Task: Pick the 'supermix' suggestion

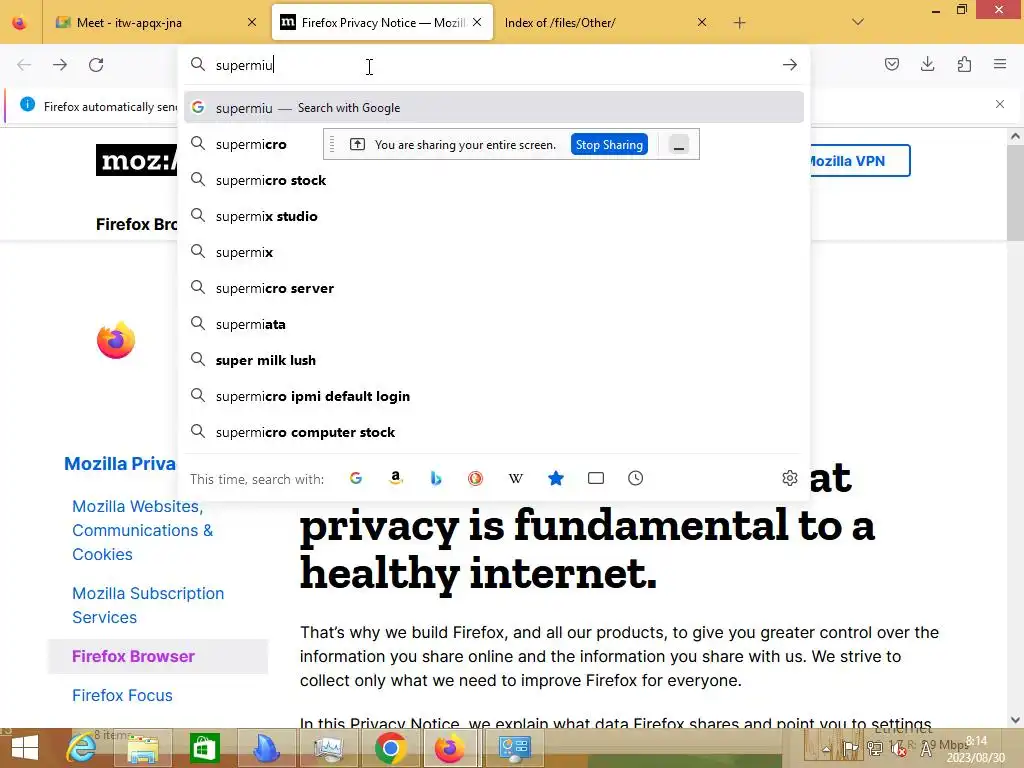Action: (494, 252)
